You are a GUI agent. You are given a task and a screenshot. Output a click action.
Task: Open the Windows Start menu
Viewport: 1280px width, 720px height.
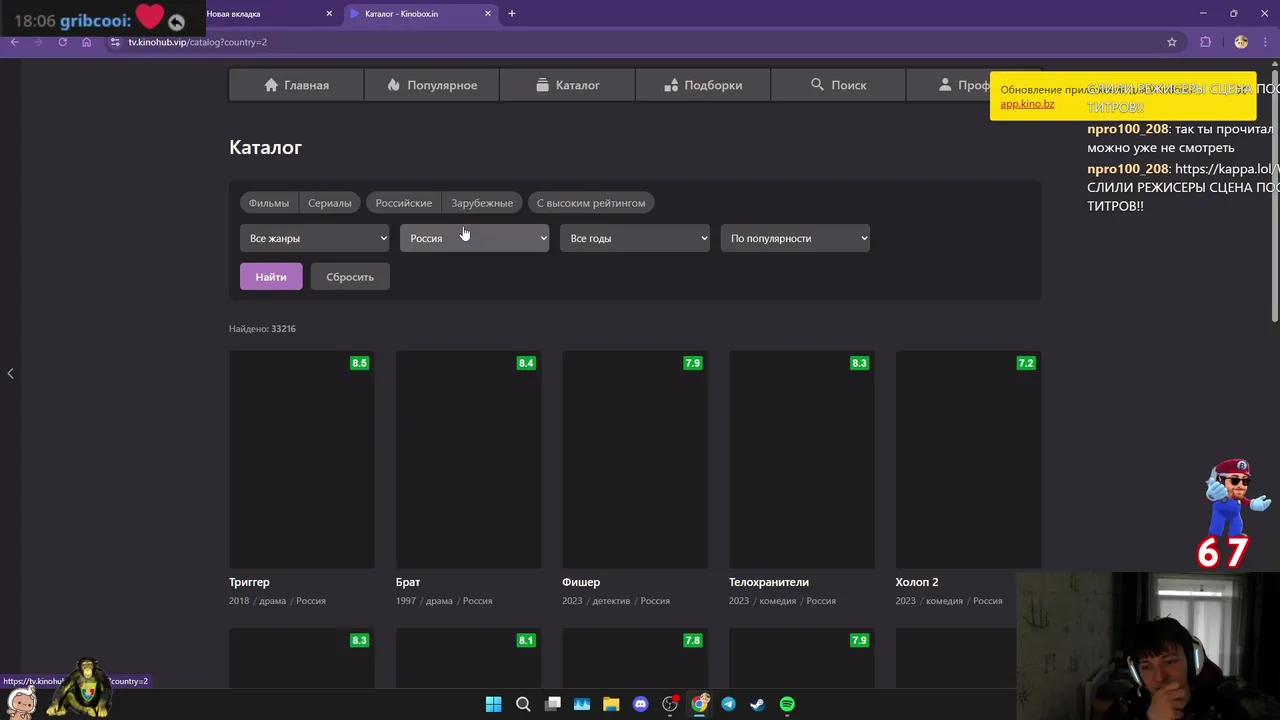tap(493, 704)
